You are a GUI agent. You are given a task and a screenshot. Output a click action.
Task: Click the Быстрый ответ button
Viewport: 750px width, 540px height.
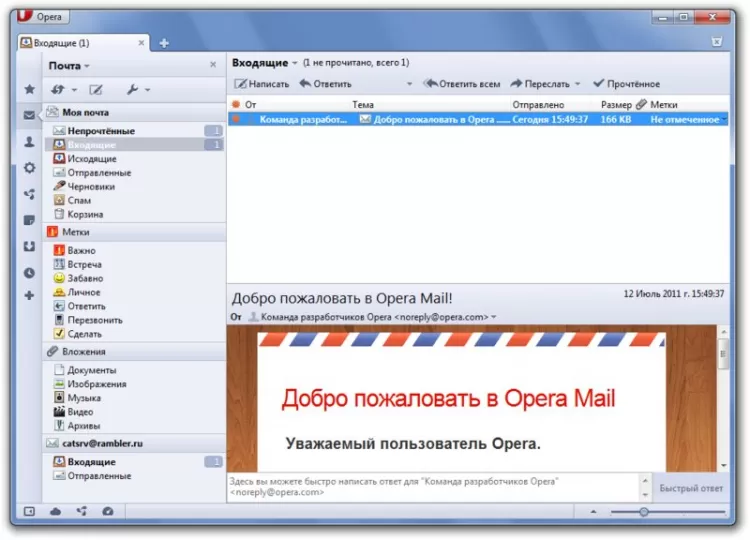coord(691,488)
